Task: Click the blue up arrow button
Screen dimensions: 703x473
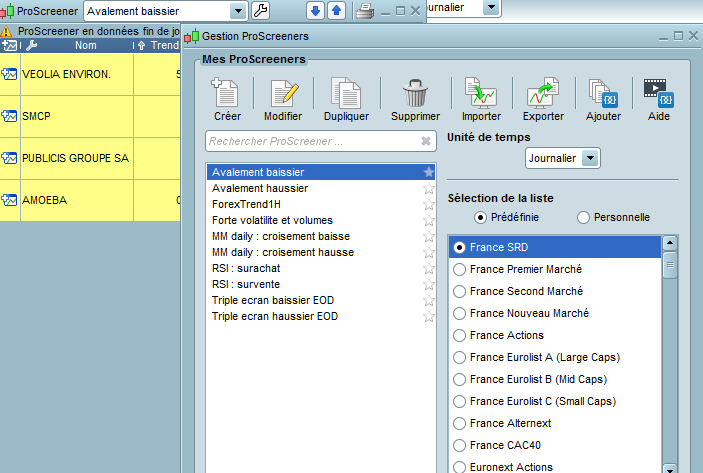Action: 336,10
